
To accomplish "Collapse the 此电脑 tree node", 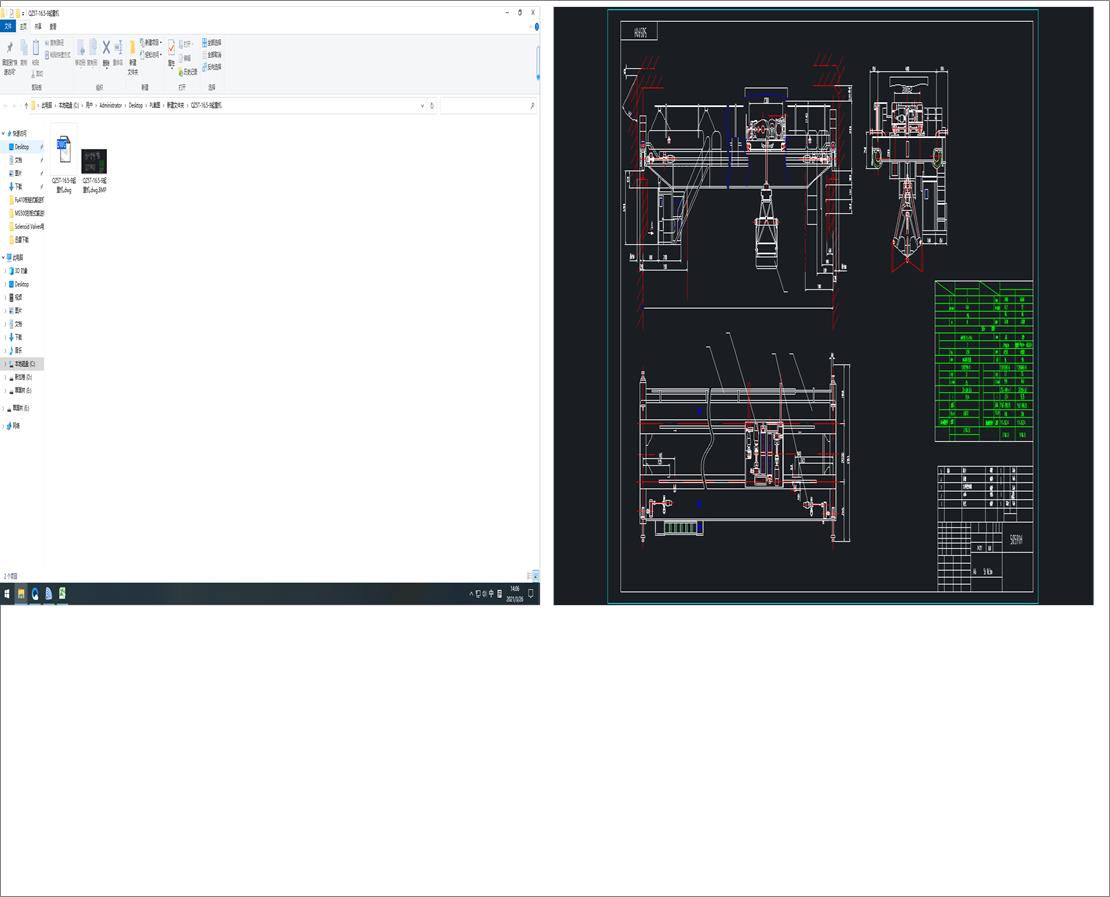I will [x=4, y=257].
